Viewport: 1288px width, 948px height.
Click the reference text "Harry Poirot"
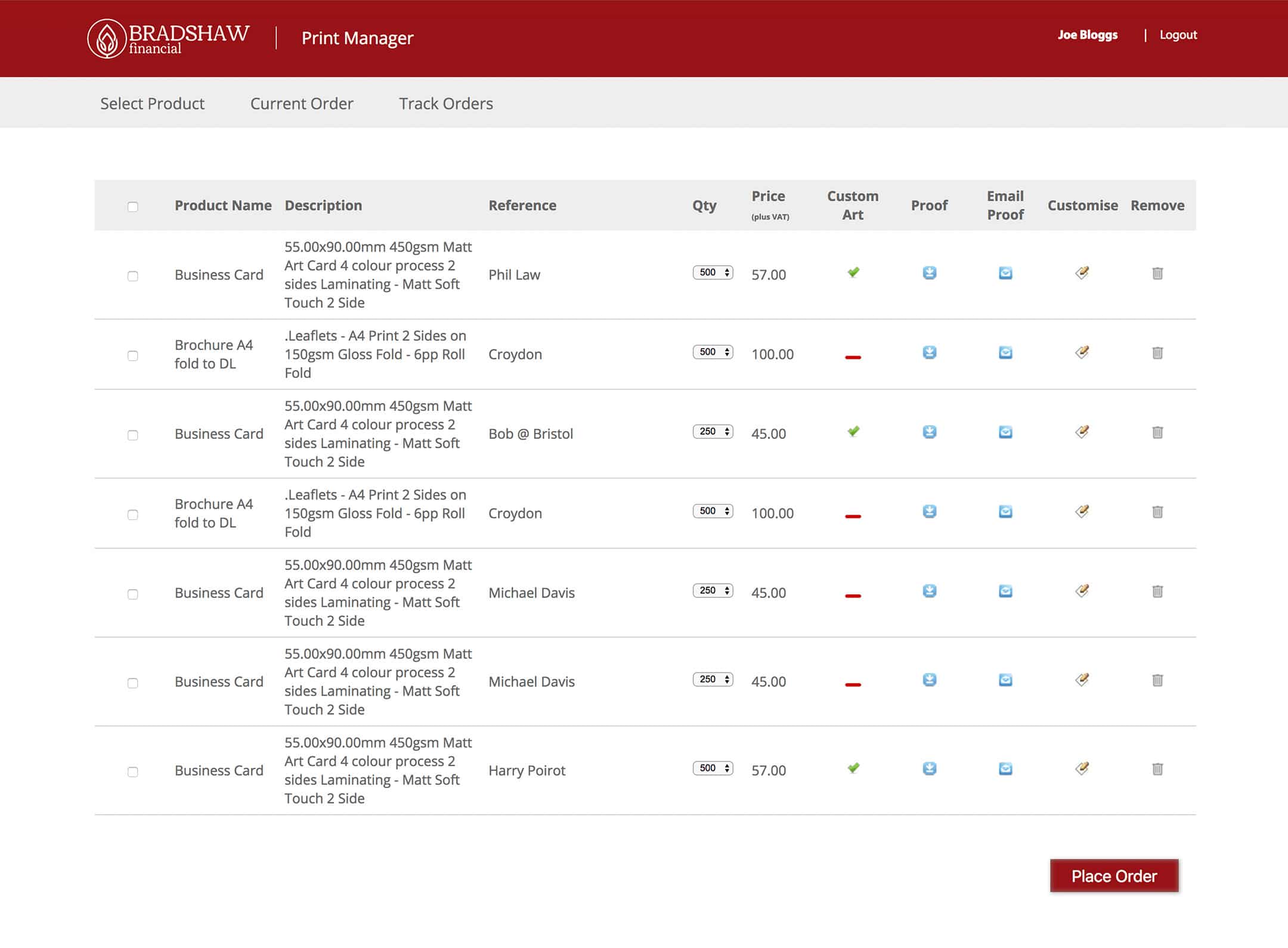[527, 771]
